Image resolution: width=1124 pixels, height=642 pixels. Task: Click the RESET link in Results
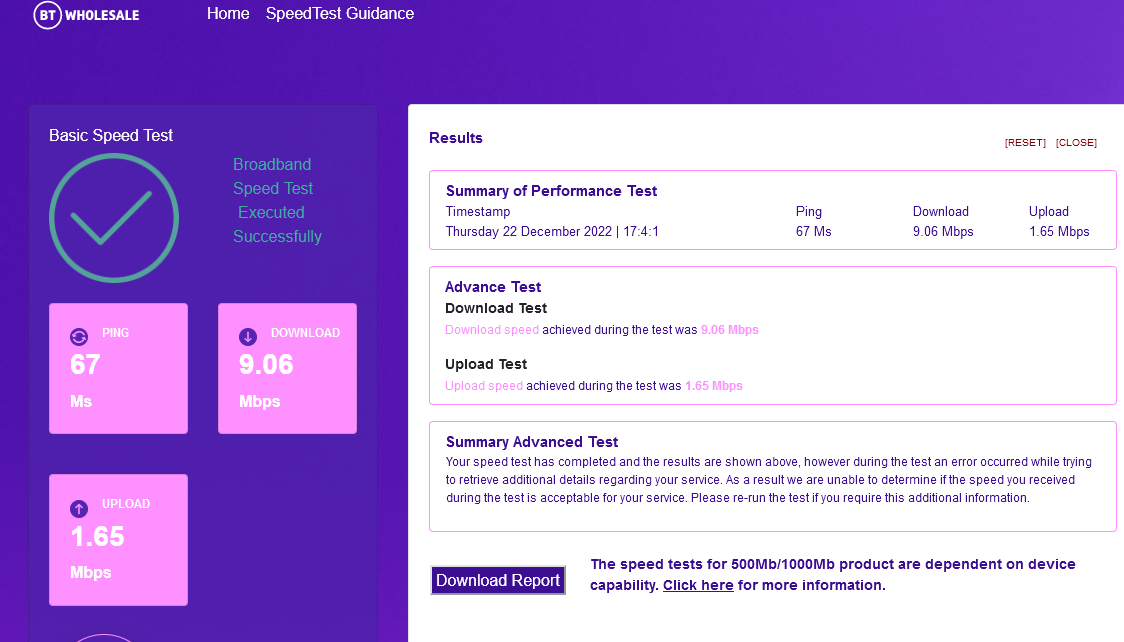1025,143
